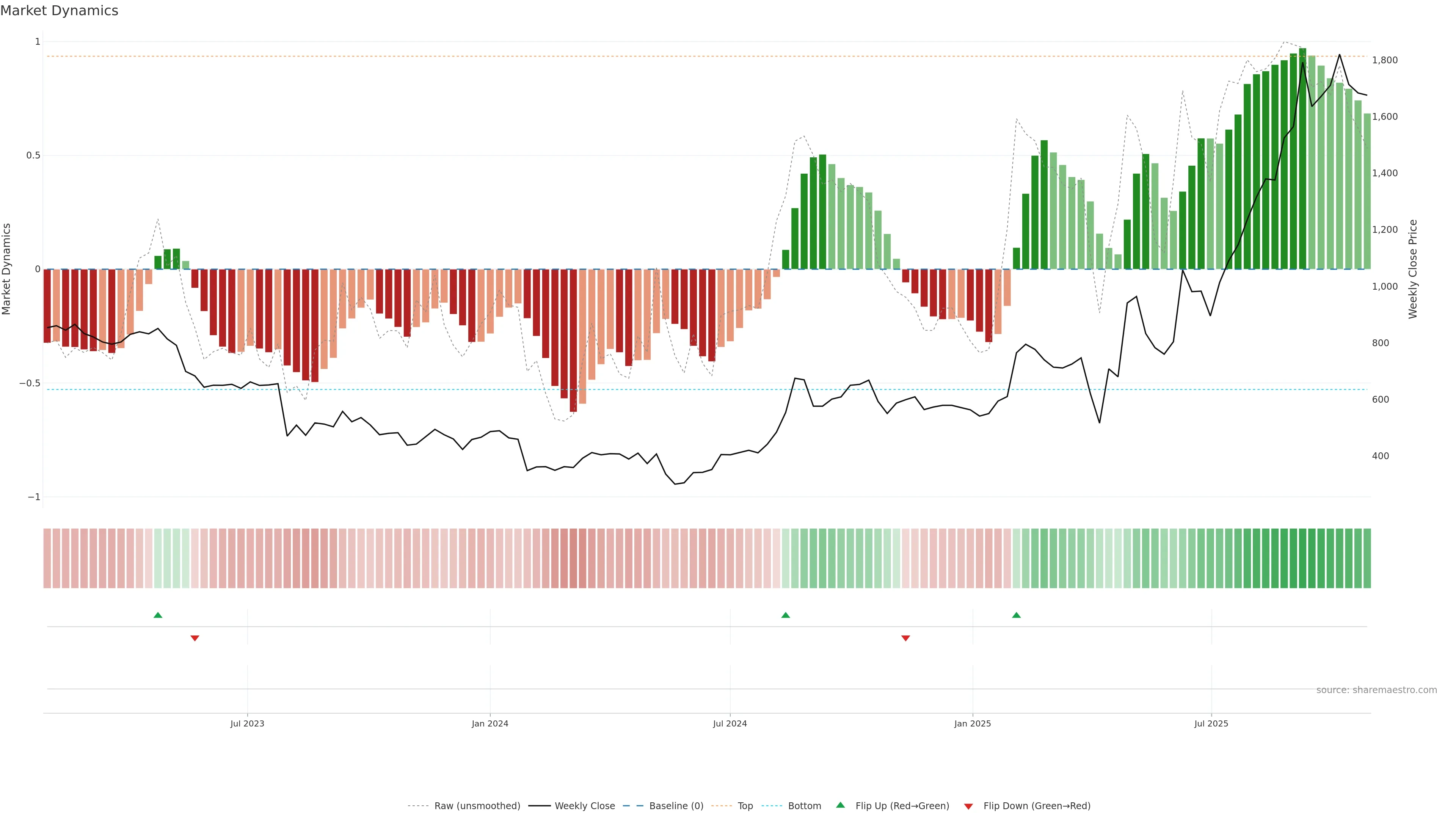The image size is (1456, 819).
Task: Click the Flip Down red triangle legend icon
Action: (x=968, y=806)
